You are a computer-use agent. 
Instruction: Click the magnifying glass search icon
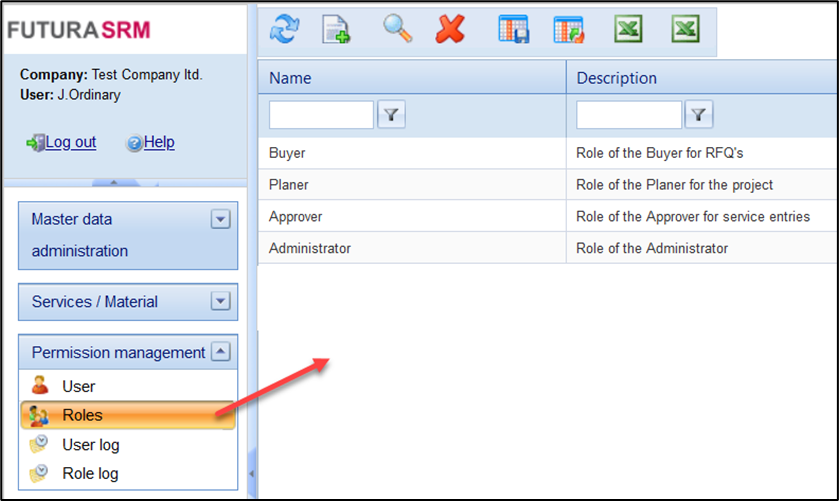point(398,30)
